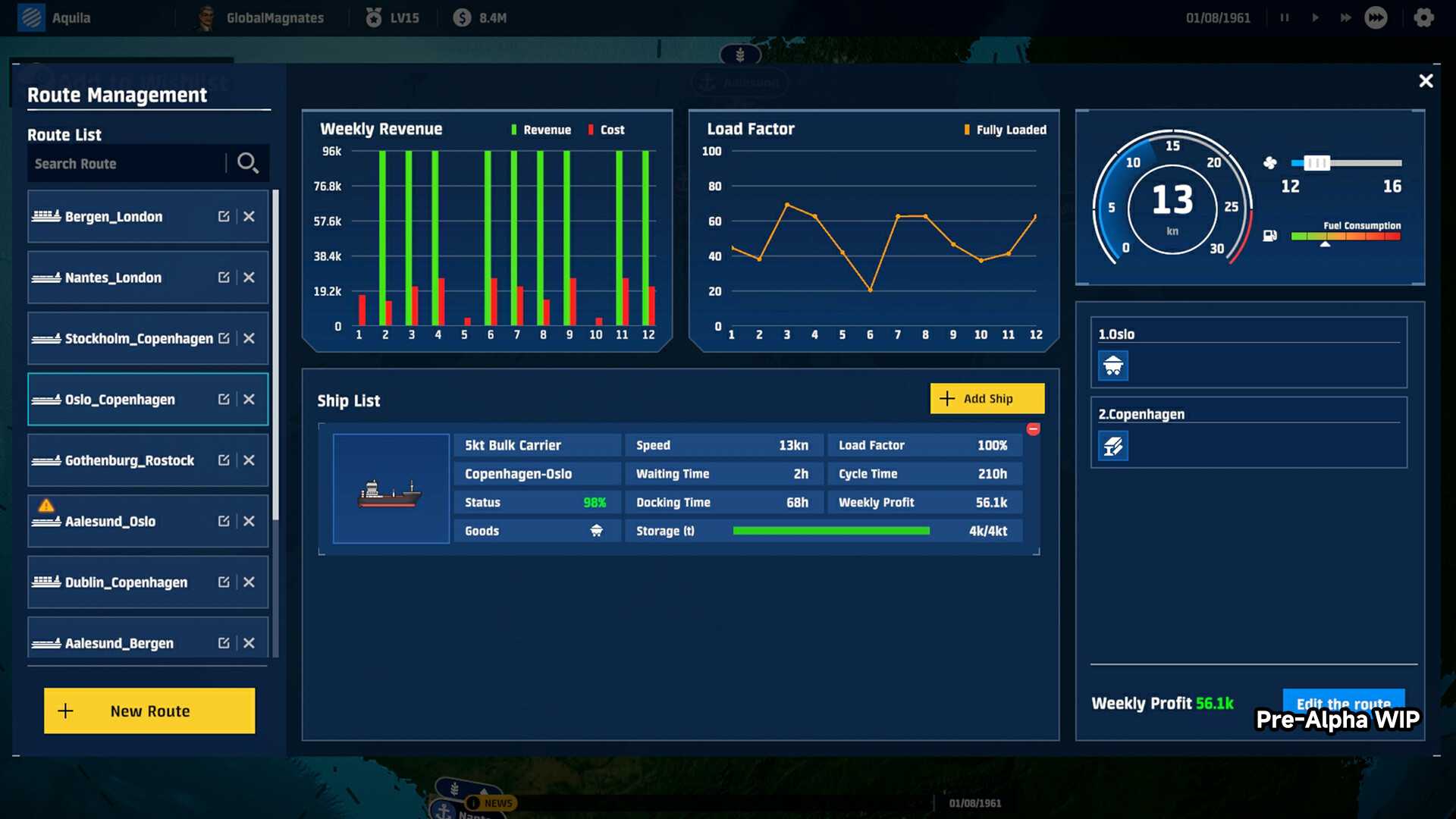Remove the 5kt Bulk Carrier via red minus
The width and height of the screenshot is (1456, 819).
click(1033, 428)
